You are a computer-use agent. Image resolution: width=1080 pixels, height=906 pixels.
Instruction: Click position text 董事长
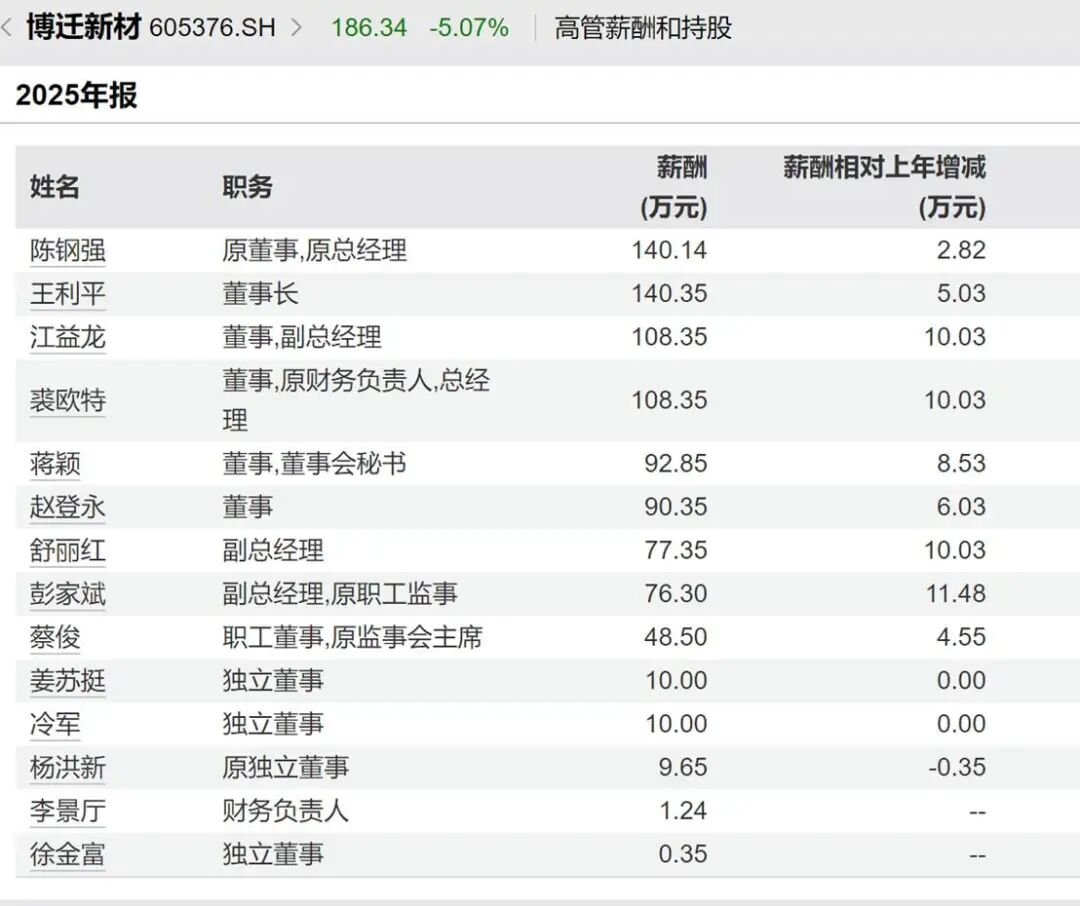[x=260, y=294]
